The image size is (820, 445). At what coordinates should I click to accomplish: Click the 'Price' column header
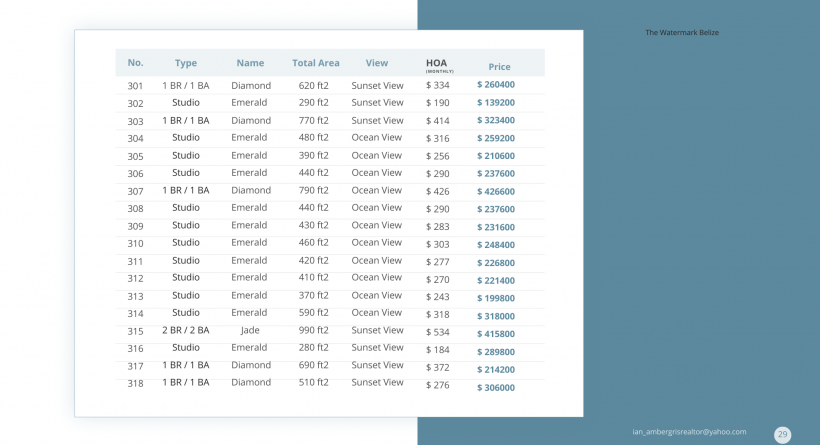(499, 67)
